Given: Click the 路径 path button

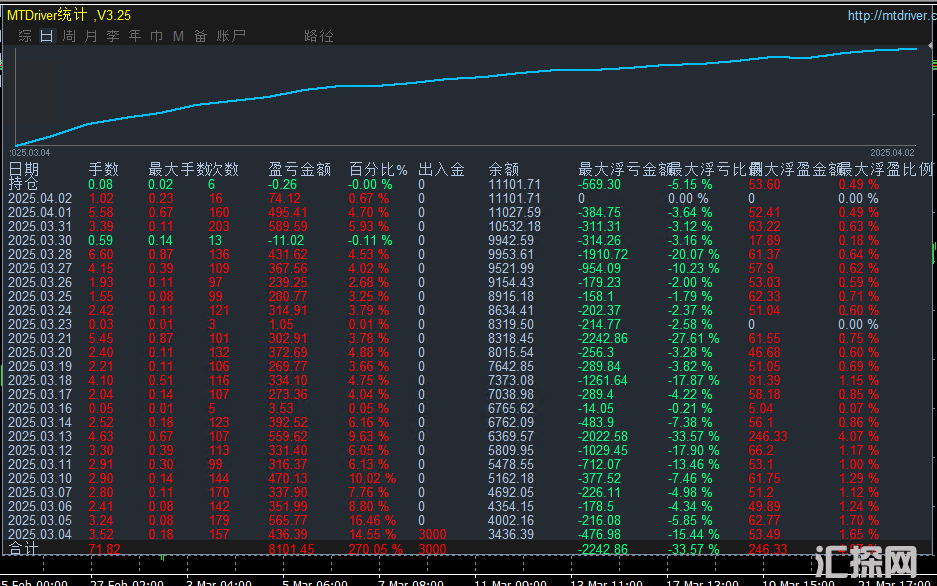Looking at the screenshot, I should (319, 36).
